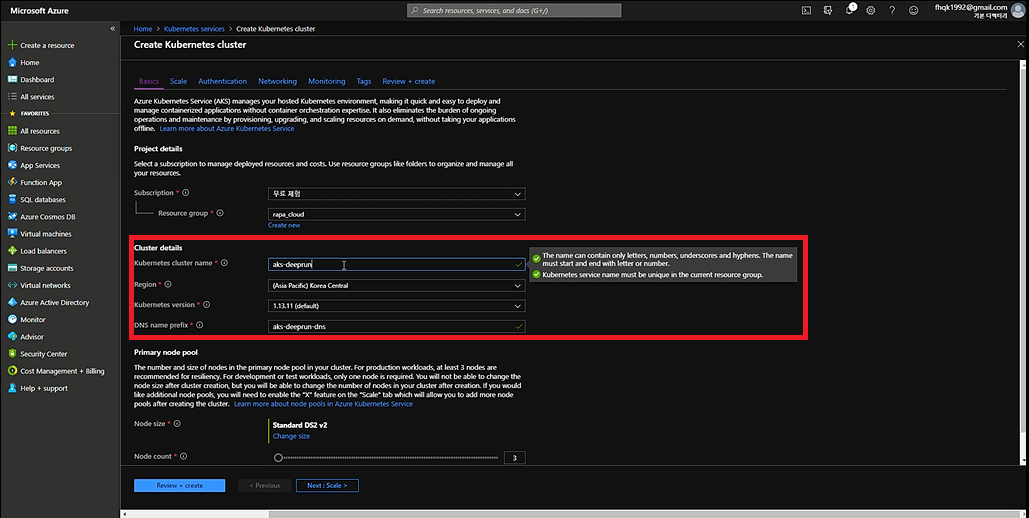1029x518 pixels.
Task: Click info icon next to Subscription
Action: pos(186,193)
